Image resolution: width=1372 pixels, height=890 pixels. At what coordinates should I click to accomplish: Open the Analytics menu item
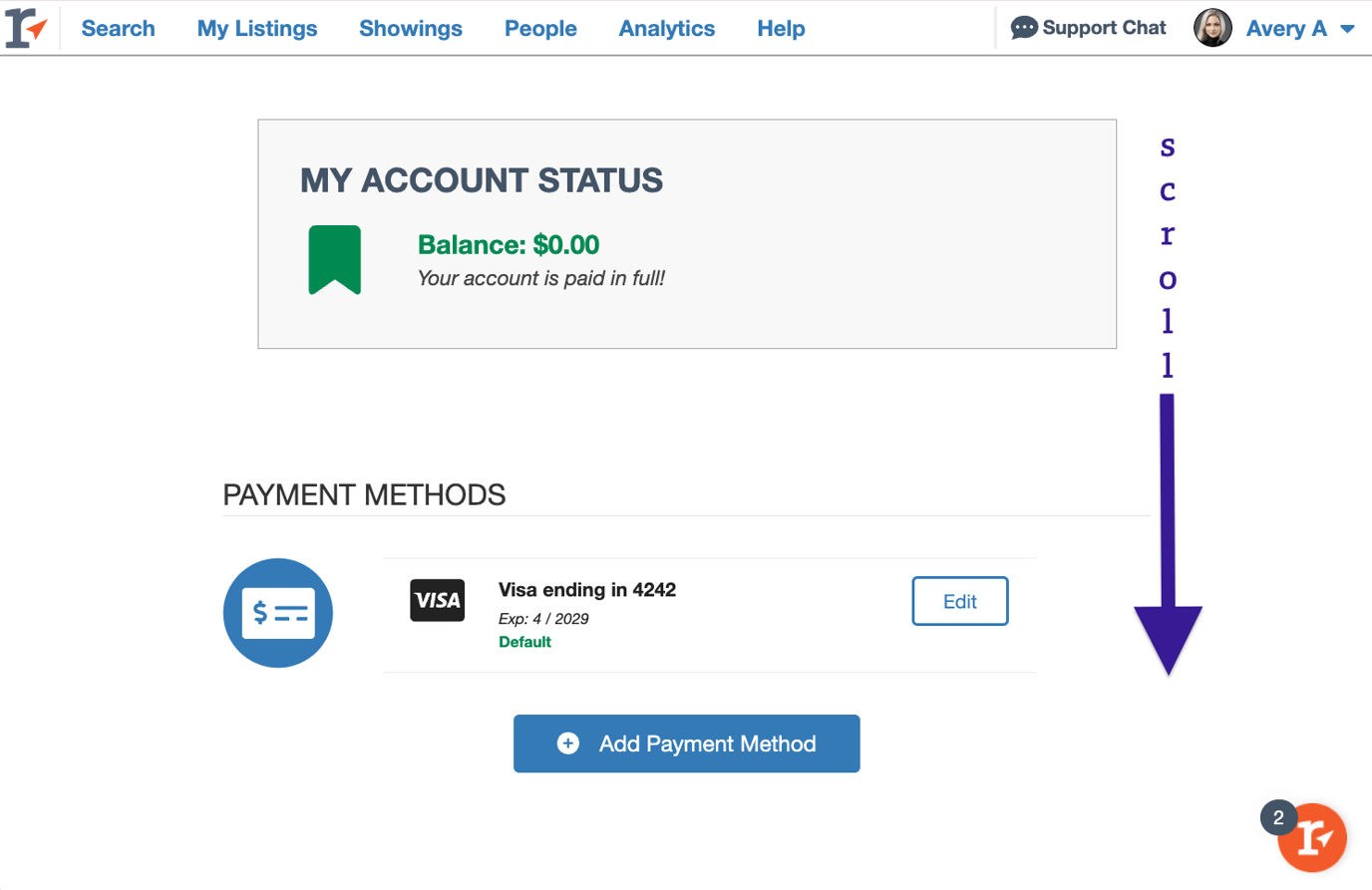tap(667, 29)
